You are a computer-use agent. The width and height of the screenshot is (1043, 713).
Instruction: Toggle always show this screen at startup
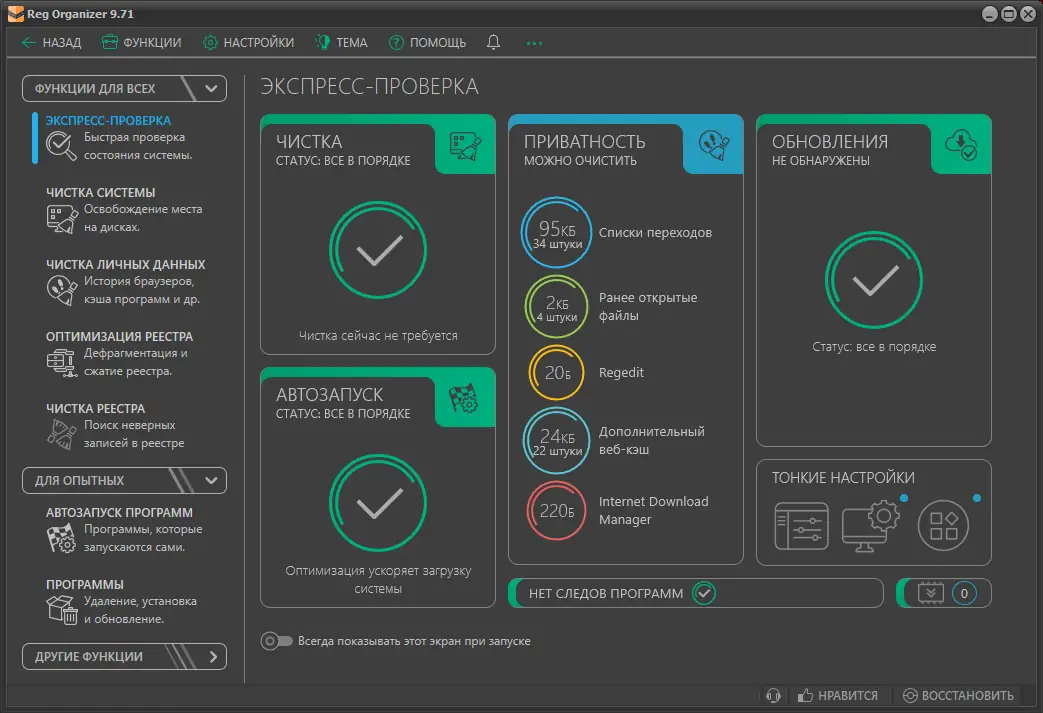coord(276,641)
